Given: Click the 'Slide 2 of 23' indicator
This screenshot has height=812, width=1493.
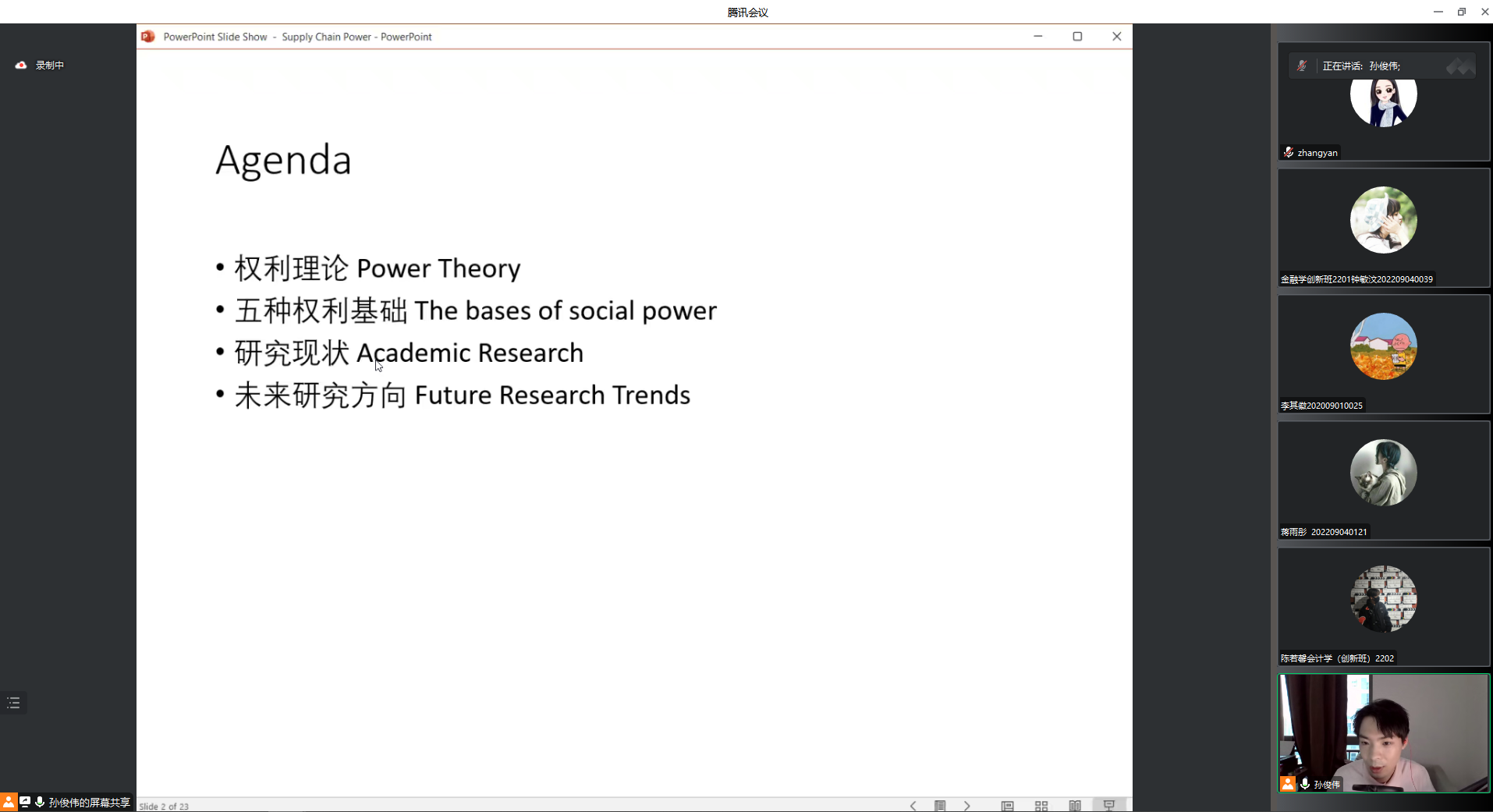Looking at the screenshot, I should coord(164,806).
